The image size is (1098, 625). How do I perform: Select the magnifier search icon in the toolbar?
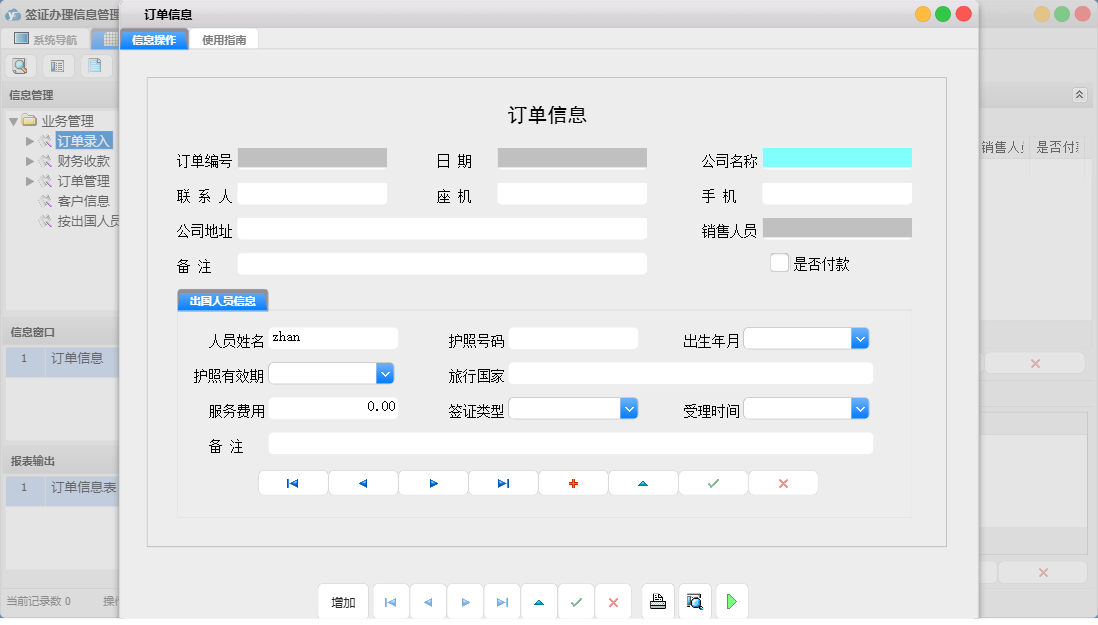point(20,65)
